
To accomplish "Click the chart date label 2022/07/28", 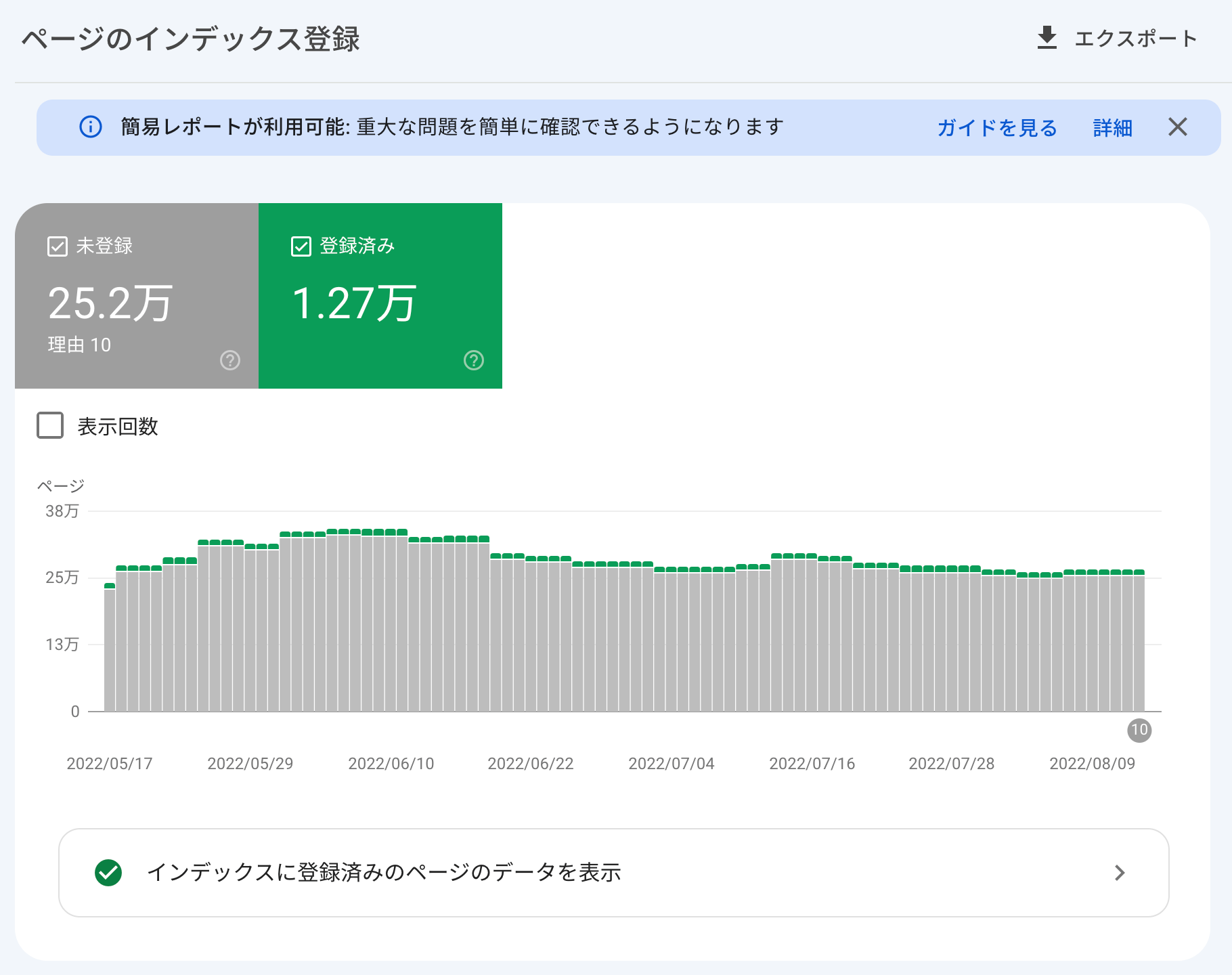I will [x=952, y=764].
